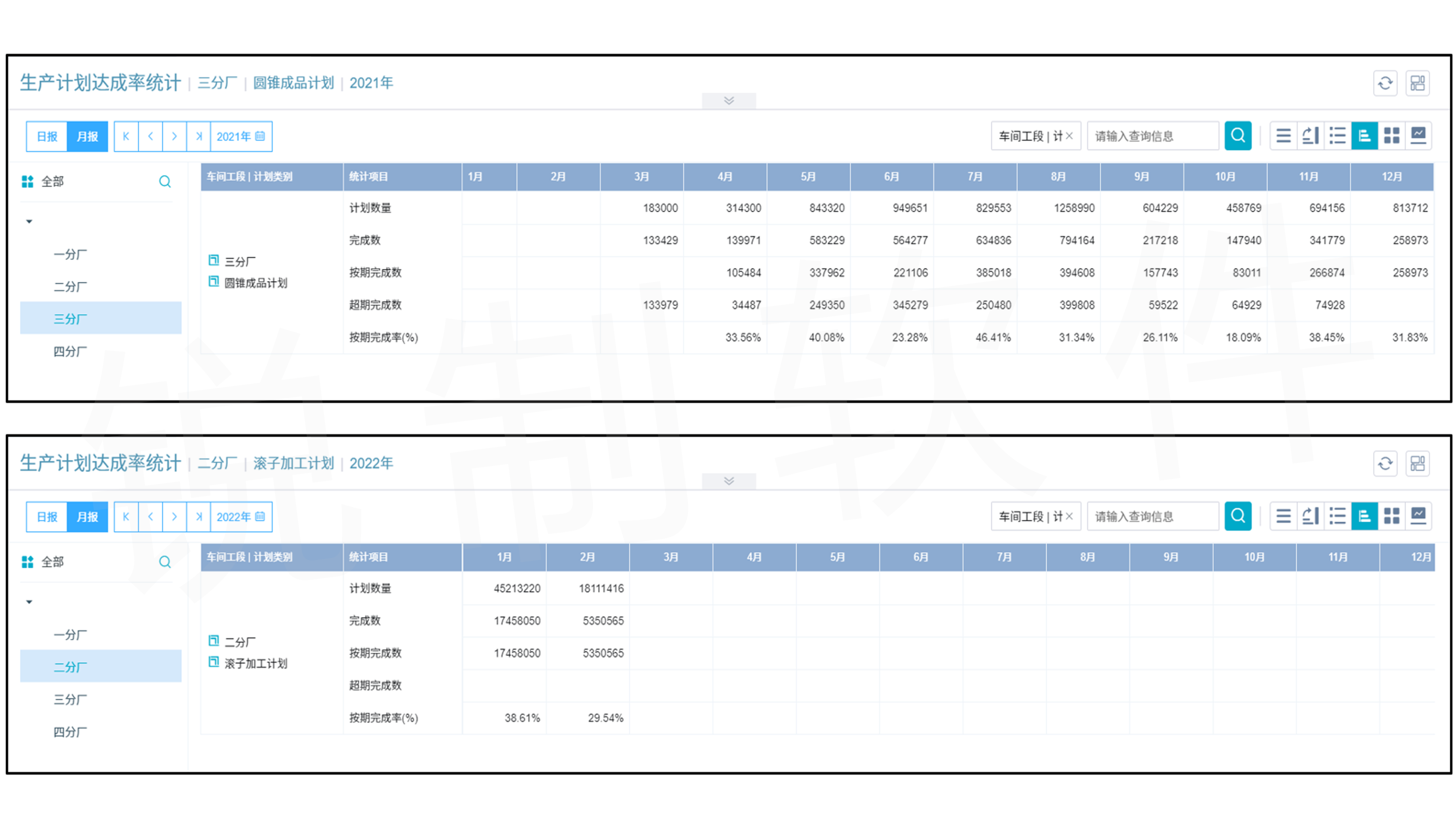Jump to first period in 2021 navigation

126,136
